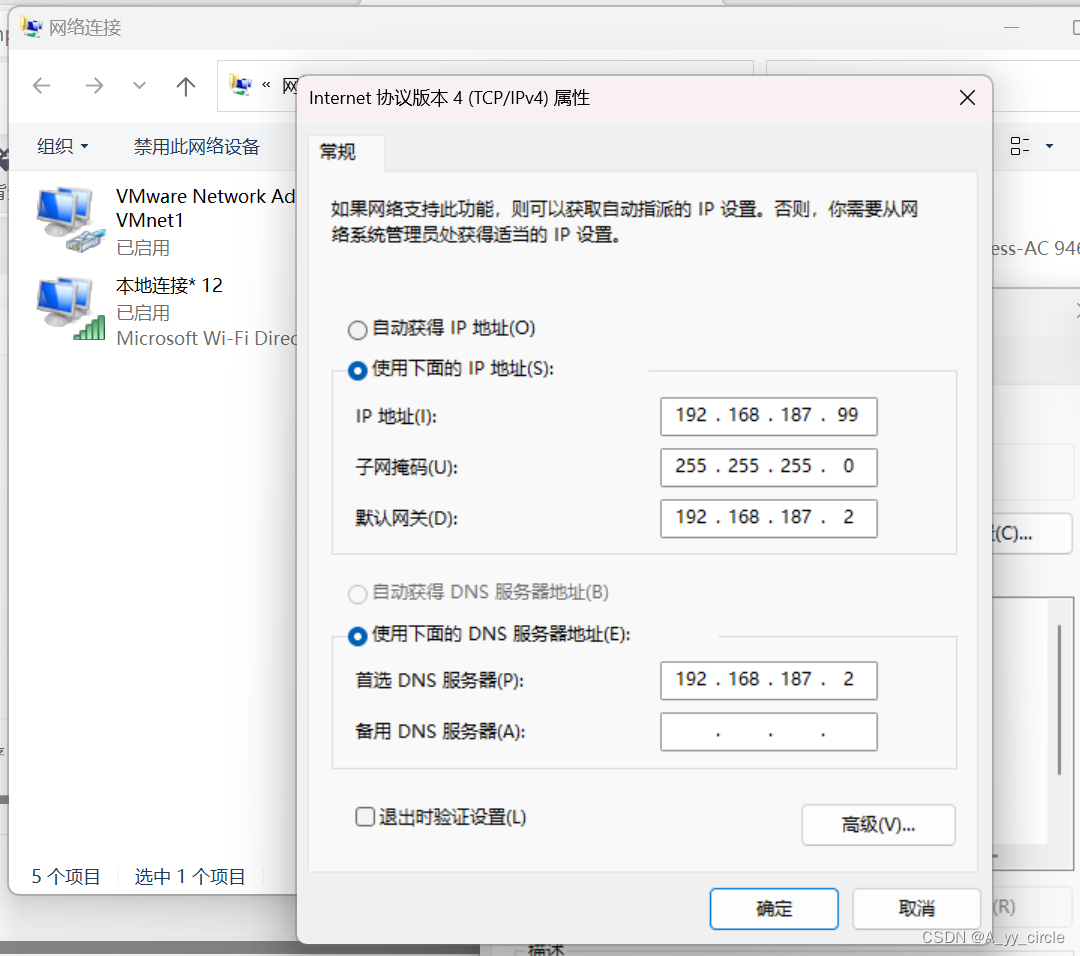Viewport: 1080px width, 956px height.
Task: Click the 备用 DNS 服务器 input field
Action: pyautogui.click(x=768, y=731)
